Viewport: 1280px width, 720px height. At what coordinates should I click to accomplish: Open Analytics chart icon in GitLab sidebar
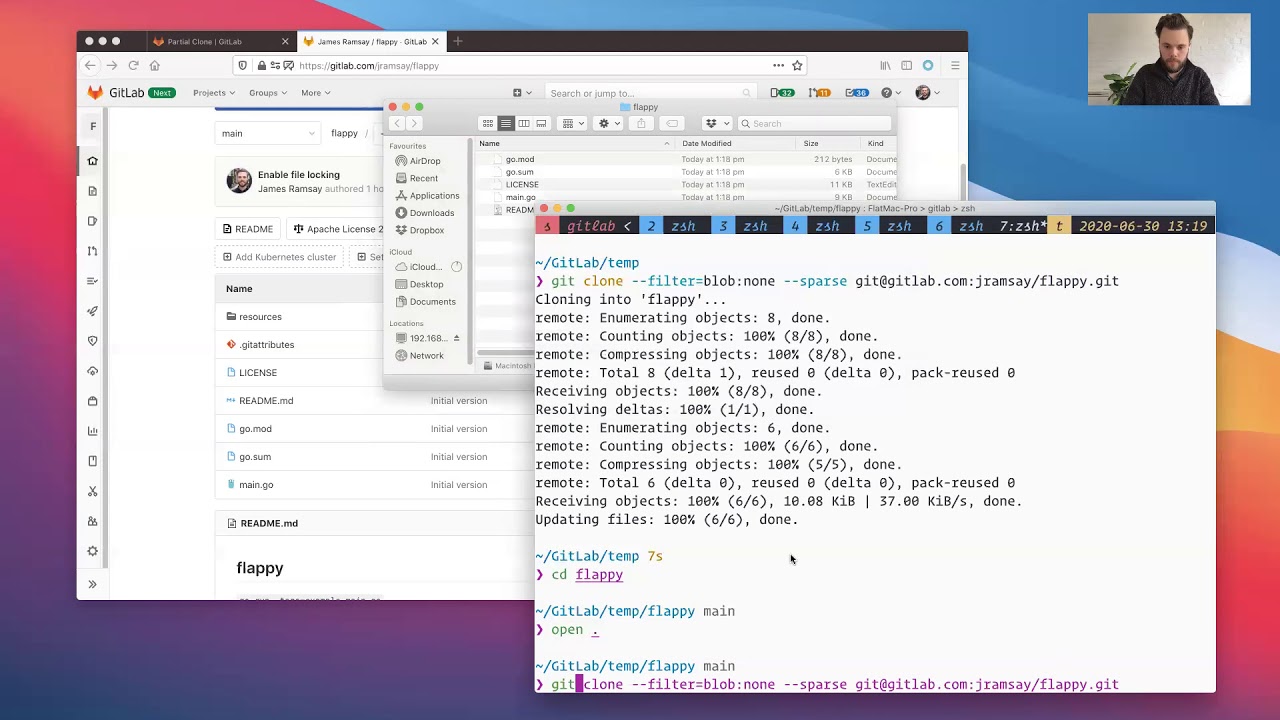click(92, 431)
